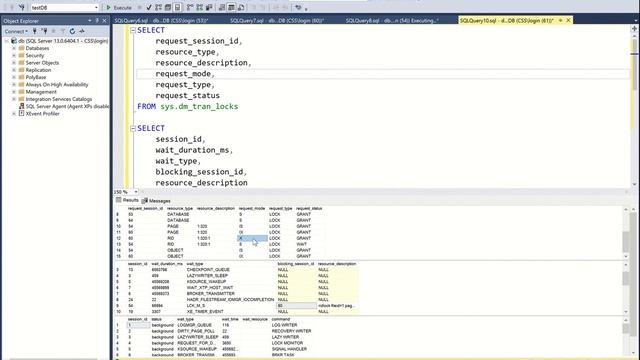The width and height of the screenshot is (640, 360).
Task: Click the Display Estimated Execution Plan icon
Action: tap(158, 7)
